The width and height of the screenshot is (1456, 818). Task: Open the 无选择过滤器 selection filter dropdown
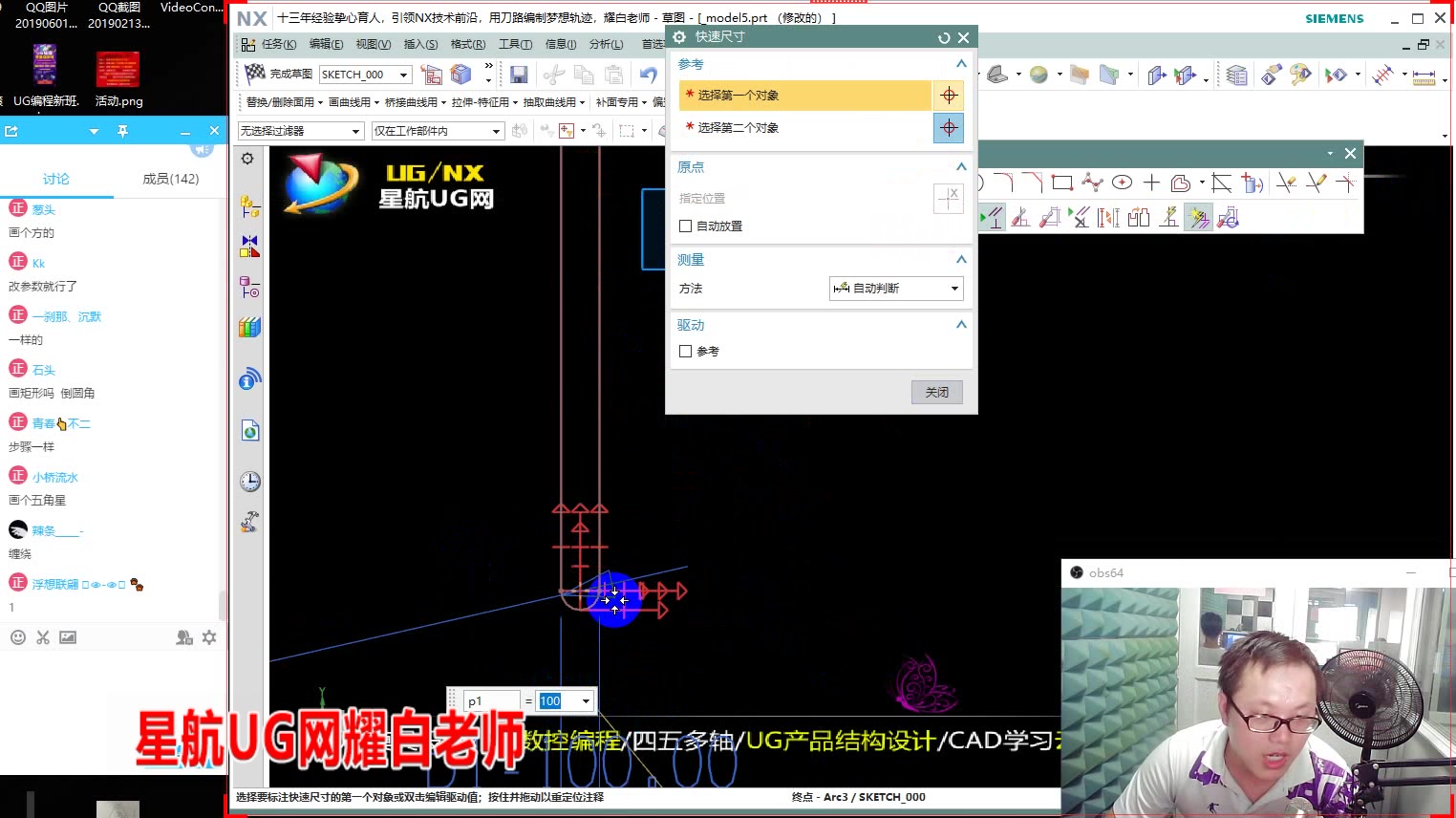(353, 130)
